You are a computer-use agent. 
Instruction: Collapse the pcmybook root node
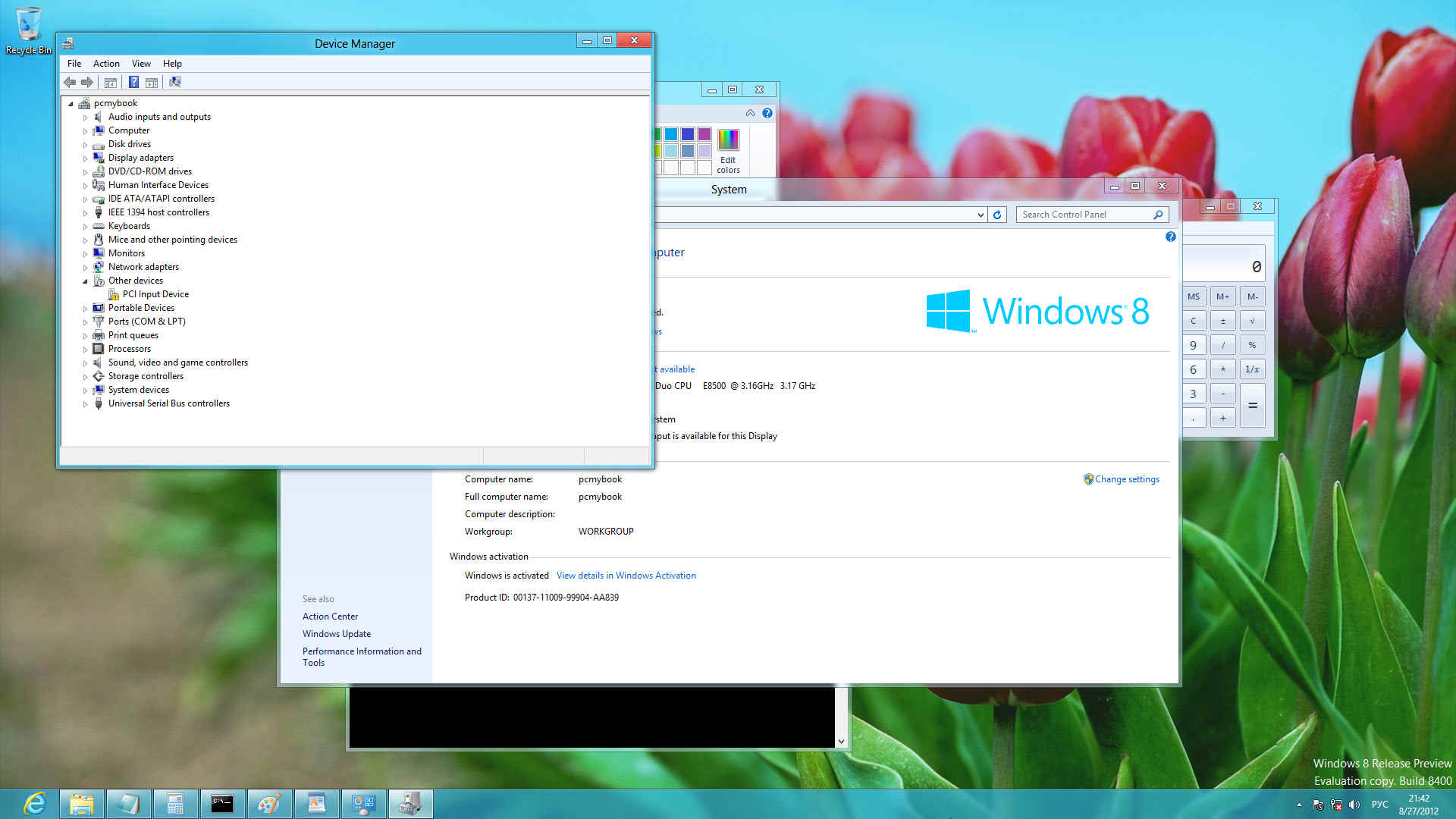tap(71, 104)
